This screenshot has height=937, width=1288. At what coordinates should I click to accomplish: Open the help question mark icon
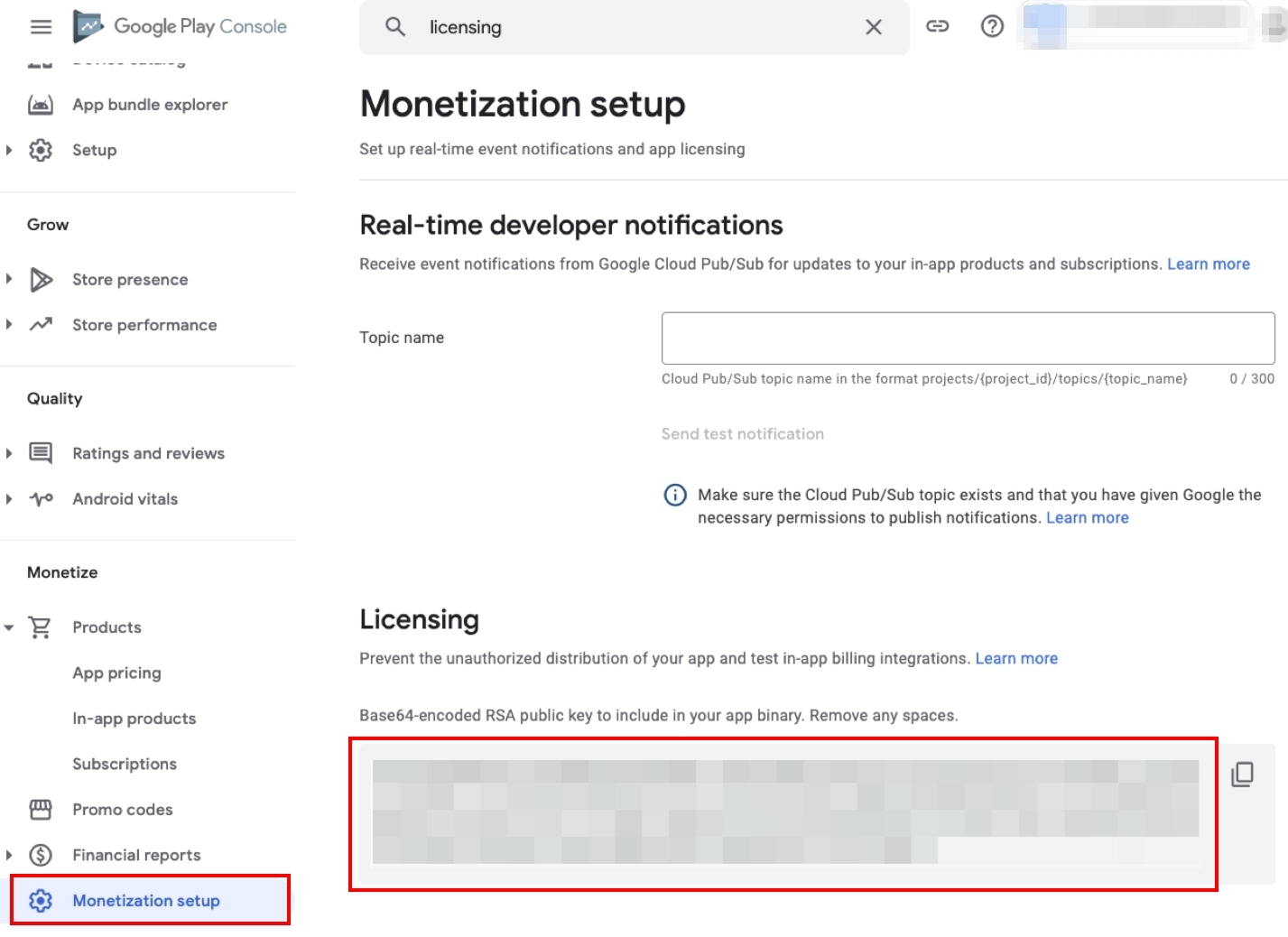tap(992, 26)
